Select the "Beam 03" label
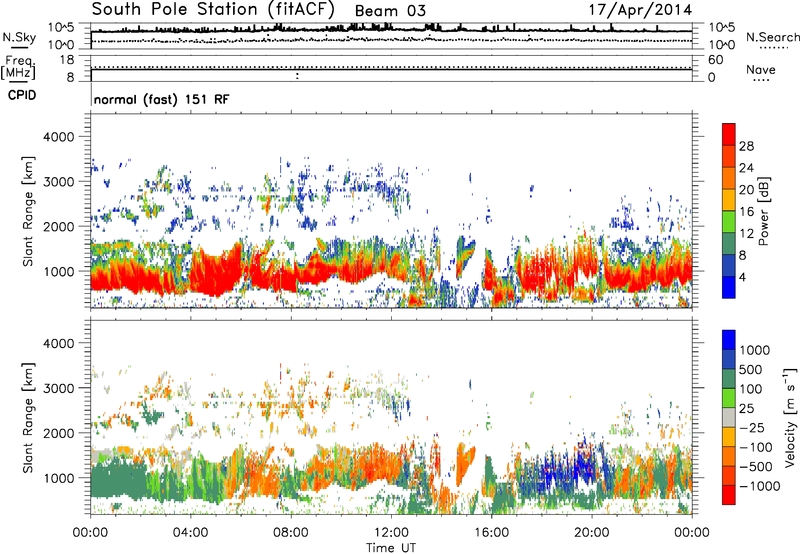This screenshot has height=554, width=800. click(390, 11)
